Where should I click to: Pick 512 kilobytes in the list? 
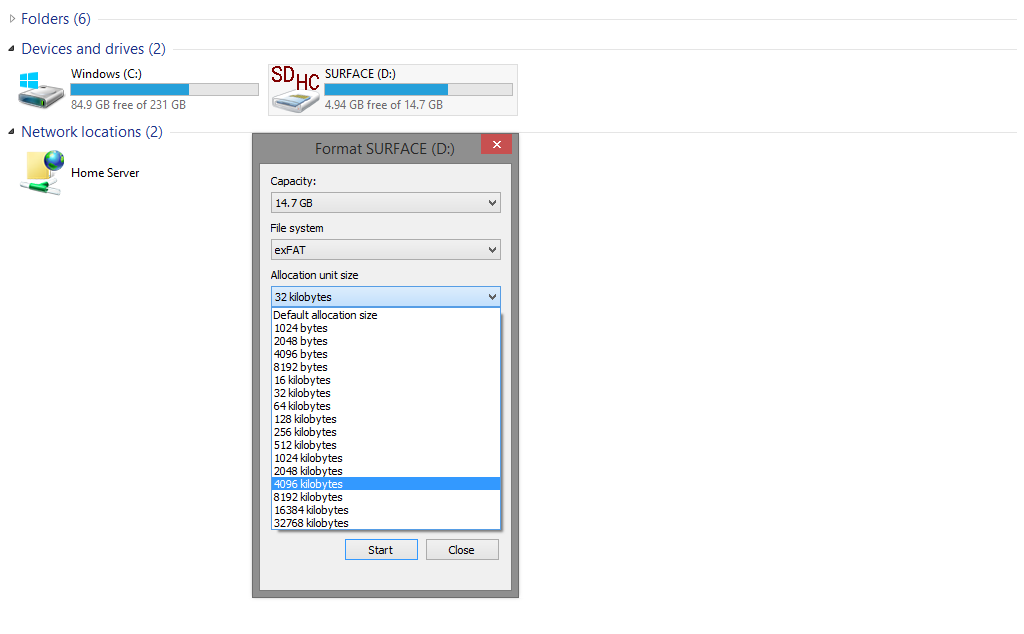coord(385,445)
